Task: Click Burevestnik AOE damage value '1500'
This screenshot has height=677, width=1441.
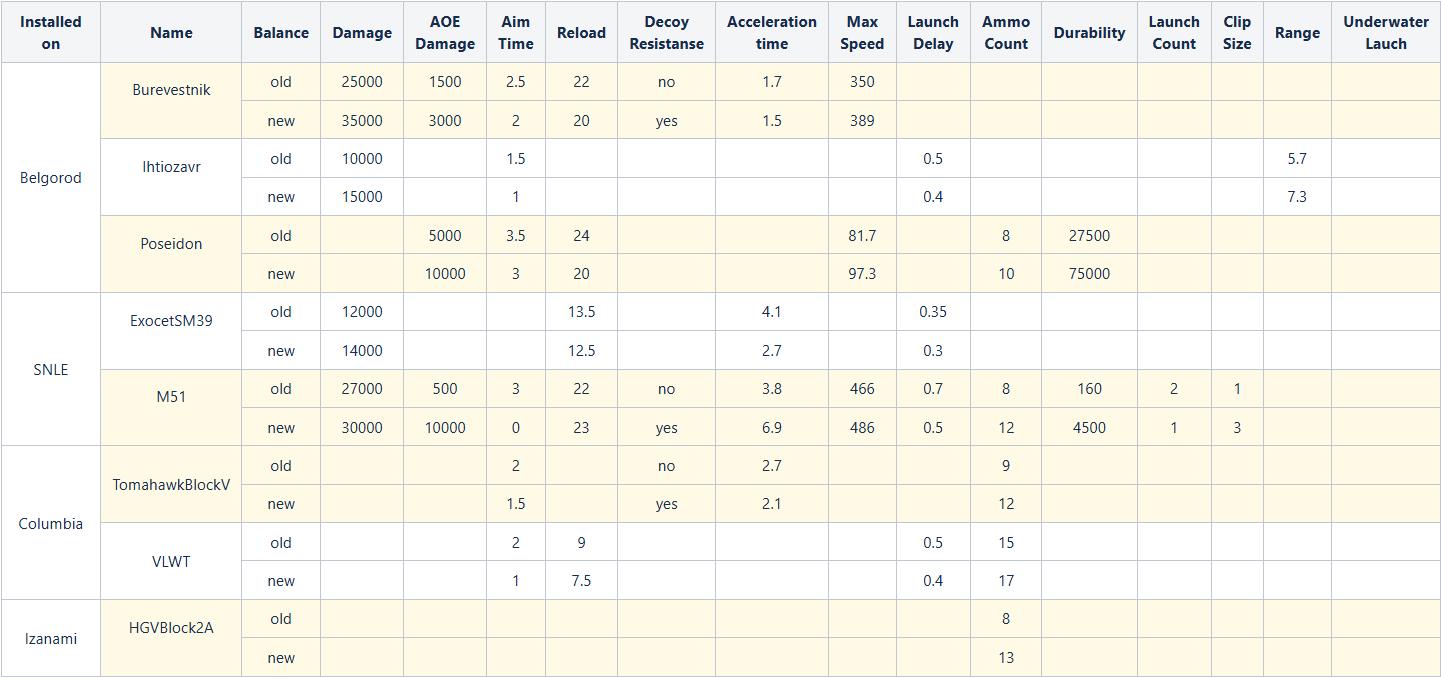Action: (445, 82)
